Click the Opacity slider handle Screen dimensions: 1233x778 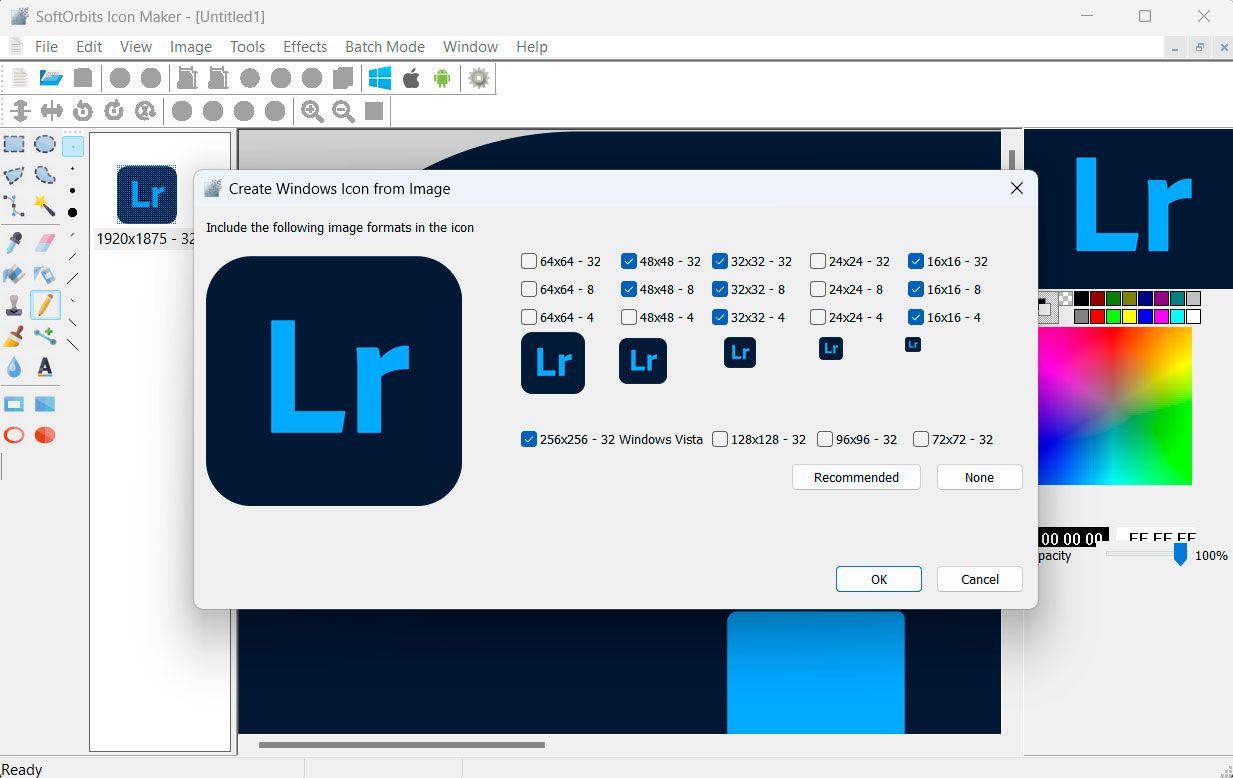point(1180,554)
